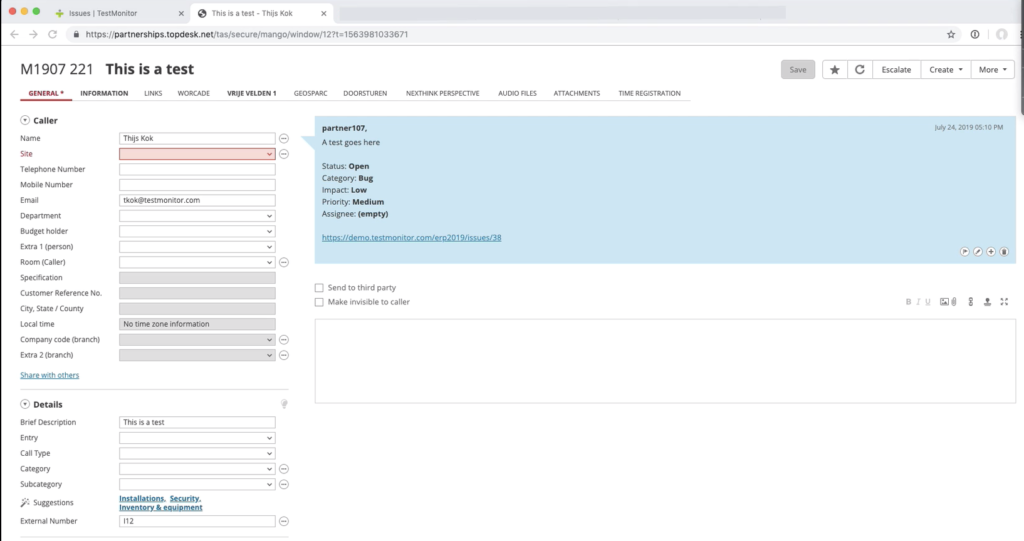This screenshot has height=541, width=1024.
Task: Click the round icon next to Company code (branch)
Action: [283, 340]
